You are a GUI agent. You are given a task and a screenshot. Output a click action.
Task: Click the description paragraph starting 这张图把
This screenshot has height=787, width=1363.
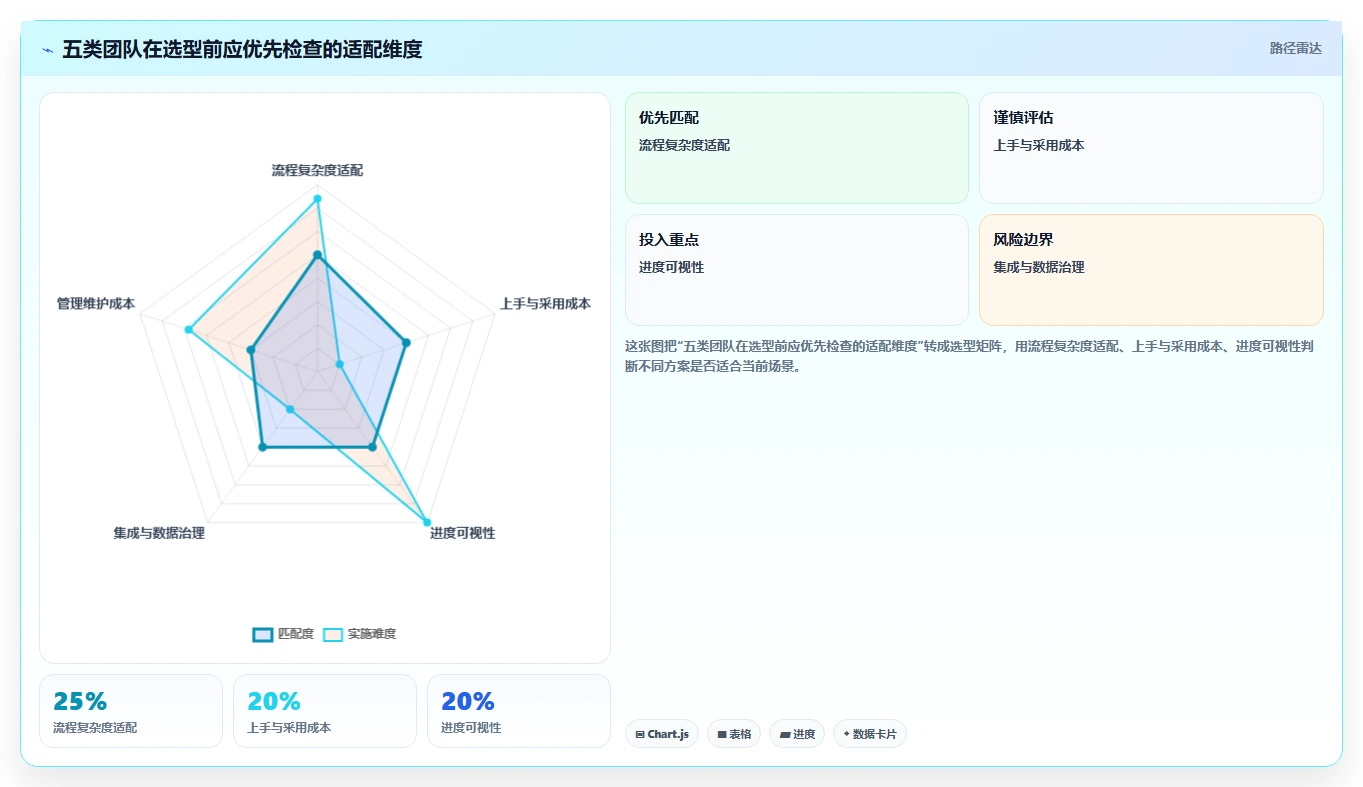tap(970, 356)
